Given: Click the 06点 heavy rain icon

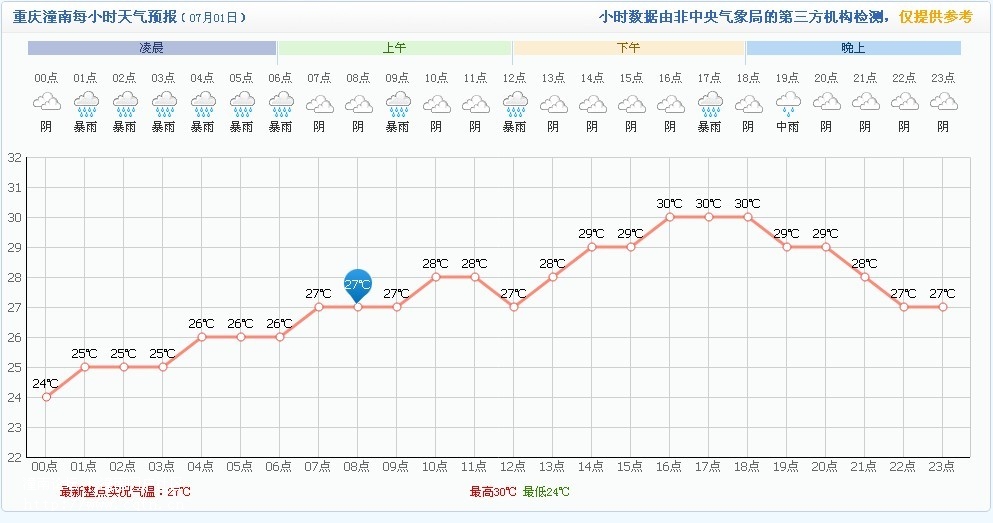Looking at the screenshot, I should (x=281, y=104).
